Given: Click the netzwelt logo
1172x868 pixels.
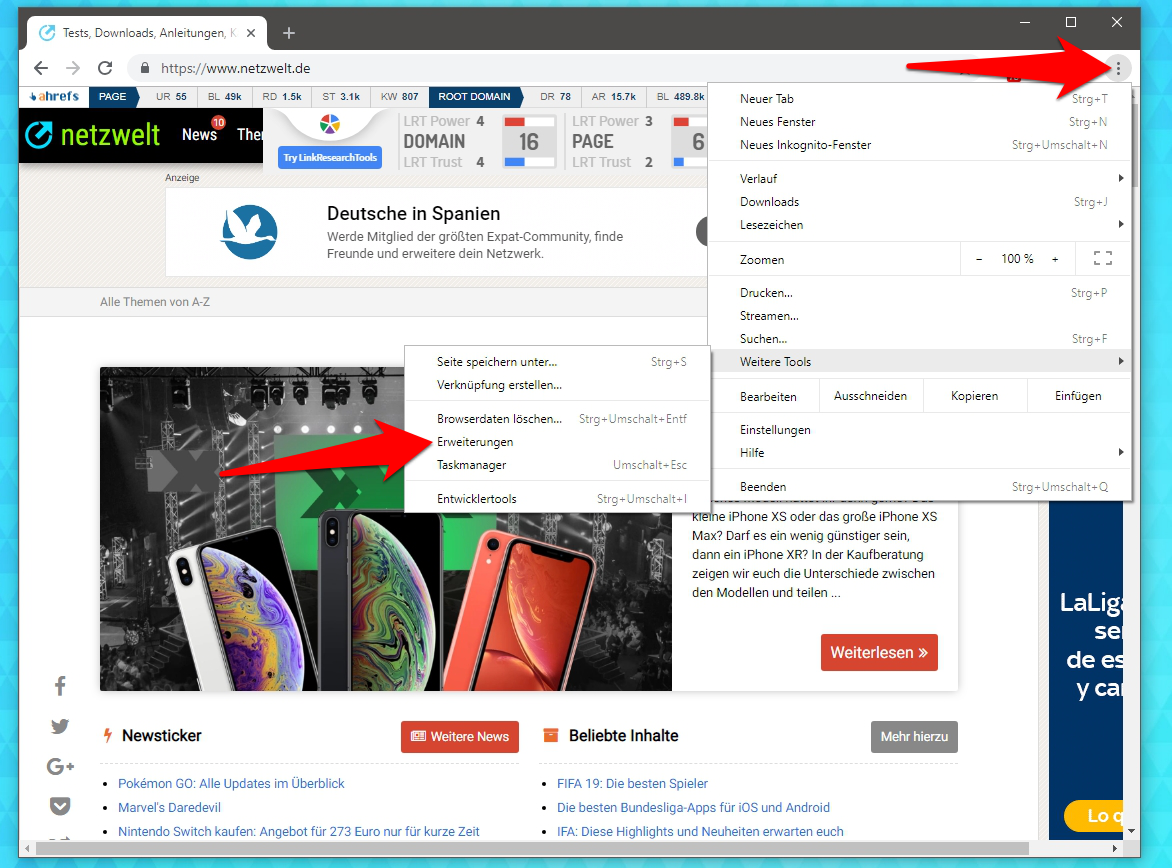Looking at the screenshot, I should pyautogui.click(x=93, y=135).
